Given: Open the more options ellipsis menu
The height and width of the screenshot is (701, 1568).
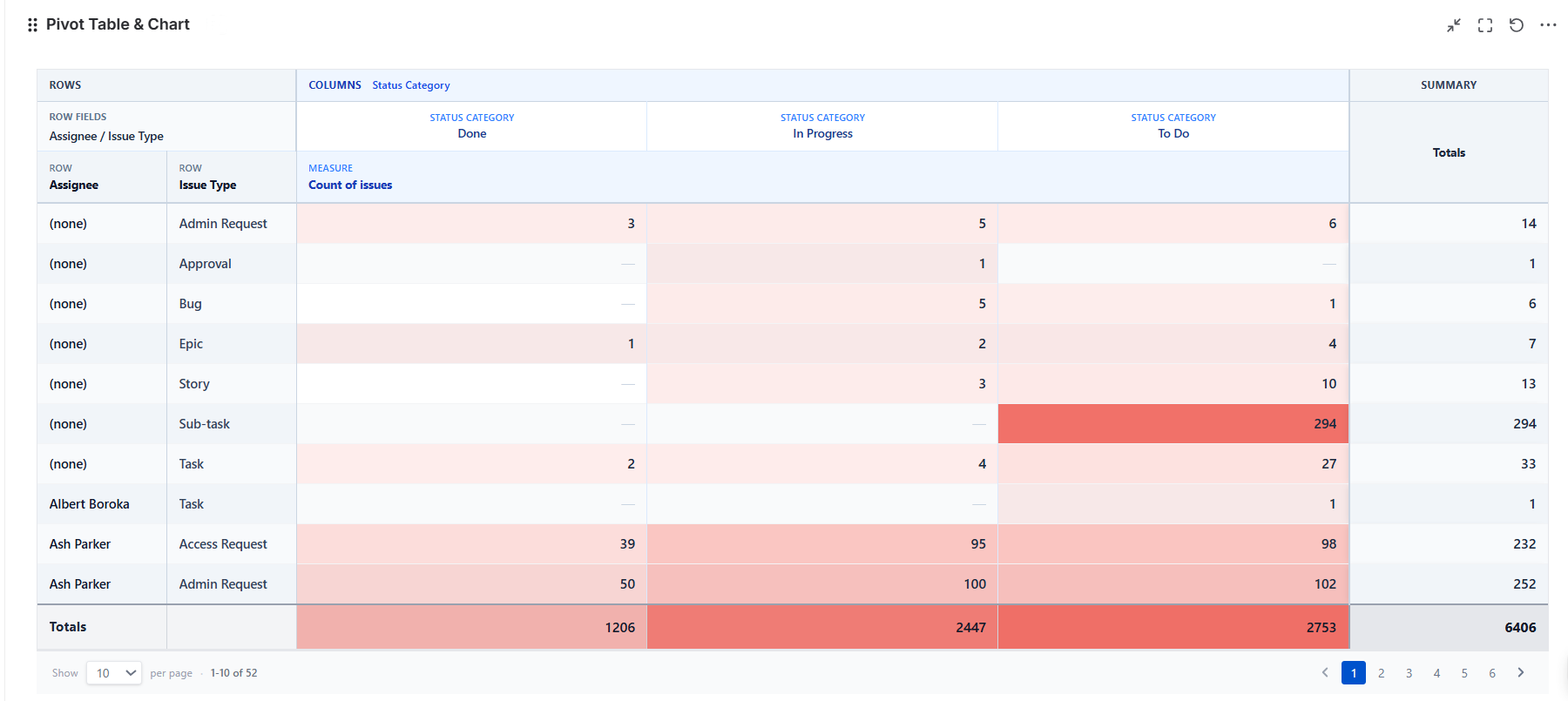Looking at the screenshot, I should click(x=1548, y=25).
